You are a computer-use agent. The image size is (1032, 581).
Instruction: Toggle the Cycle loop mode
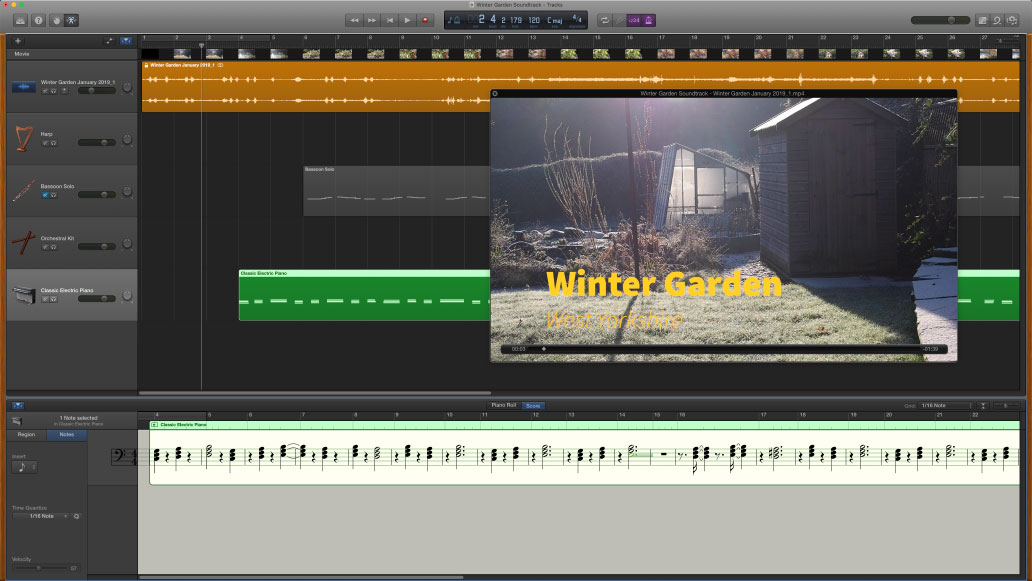click(604, 20)
